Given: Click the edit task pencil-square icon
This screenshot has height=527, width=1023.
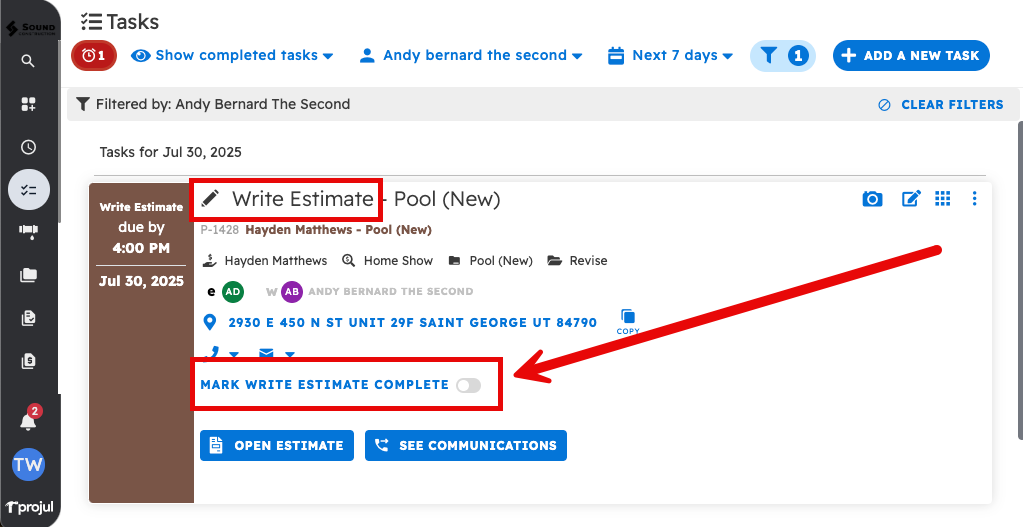Looking at the screenshot, I should point(910,199).
